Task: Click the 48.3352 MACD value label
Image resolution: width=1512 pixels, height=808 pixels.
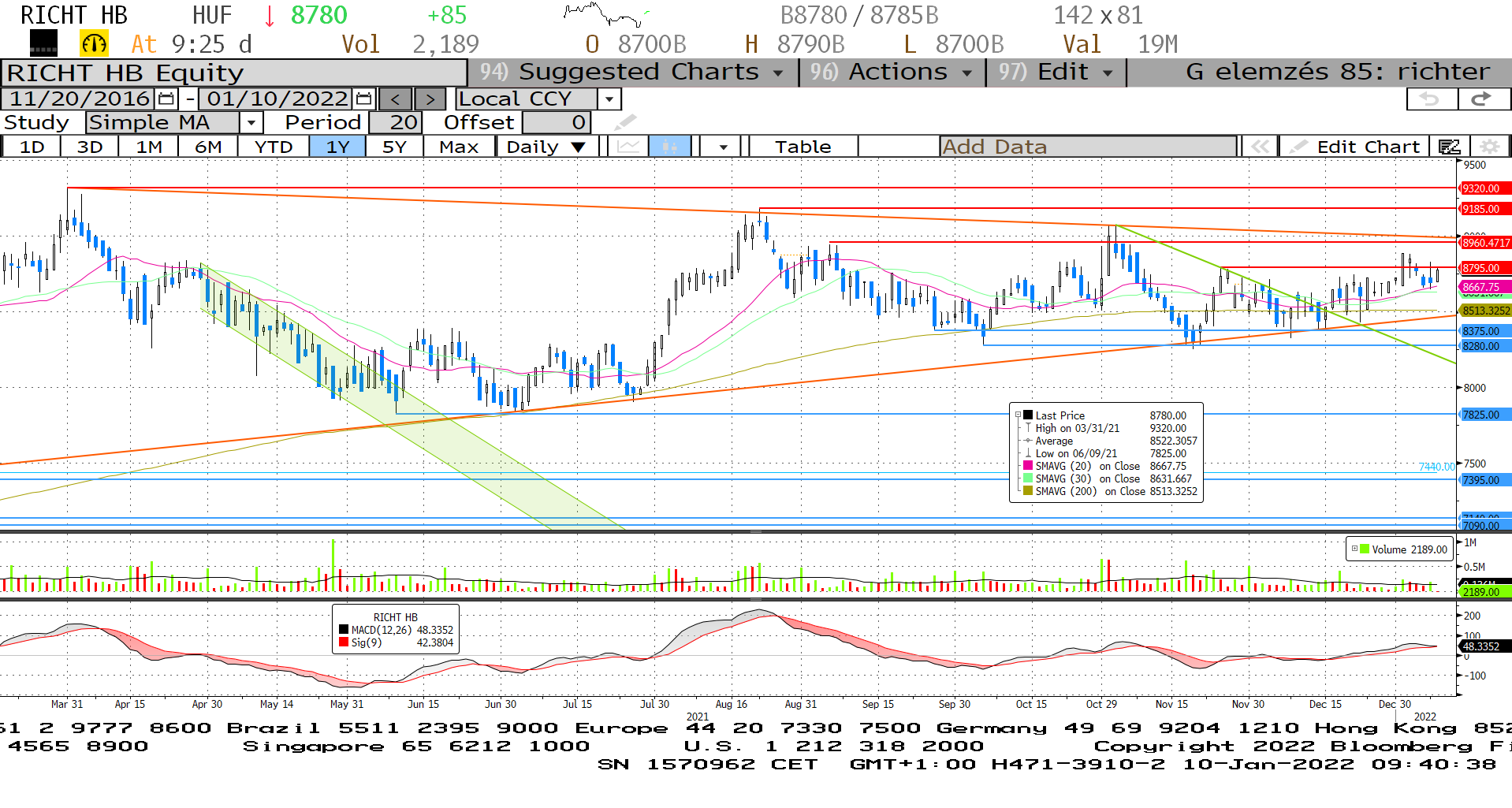Action: (x=1485, y=646)
